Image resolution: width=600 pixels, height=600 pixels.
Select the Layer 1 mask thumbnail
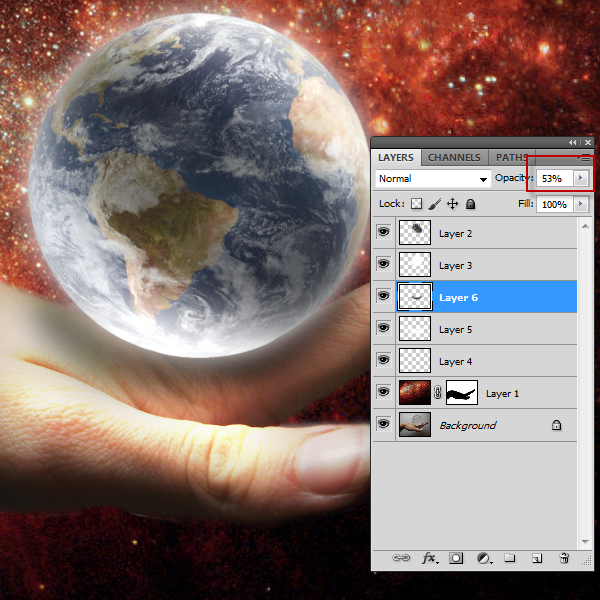pyautogui.click(x=462, y=392)
